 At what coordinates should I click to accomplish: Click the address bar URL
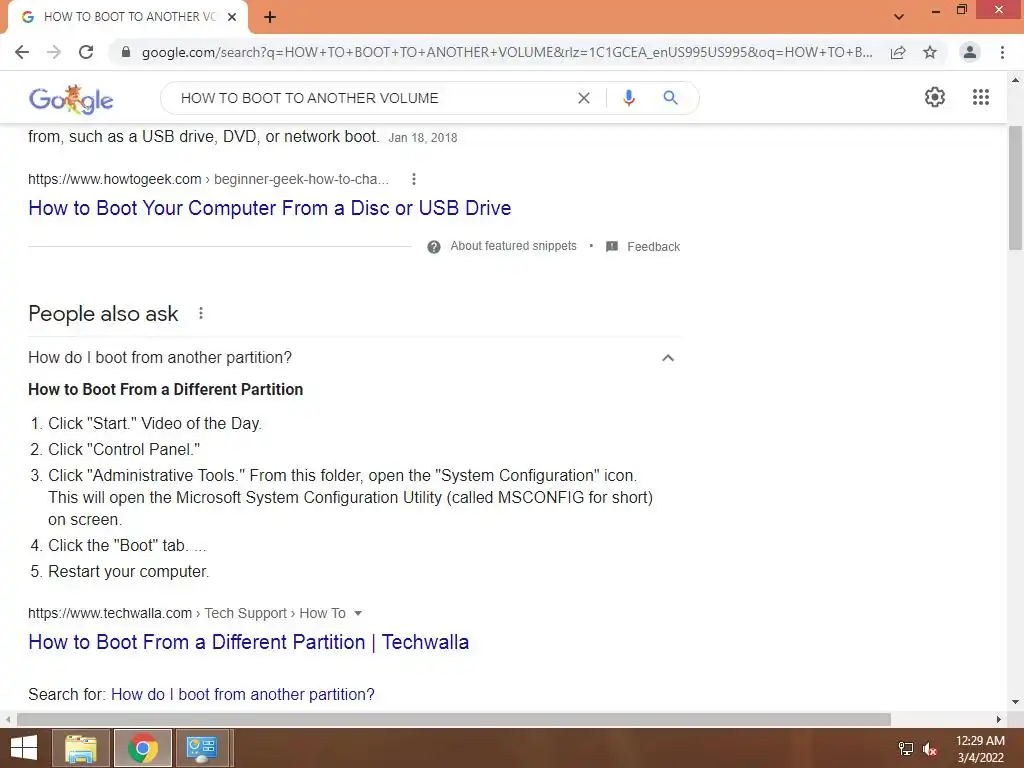pos(507,52)
